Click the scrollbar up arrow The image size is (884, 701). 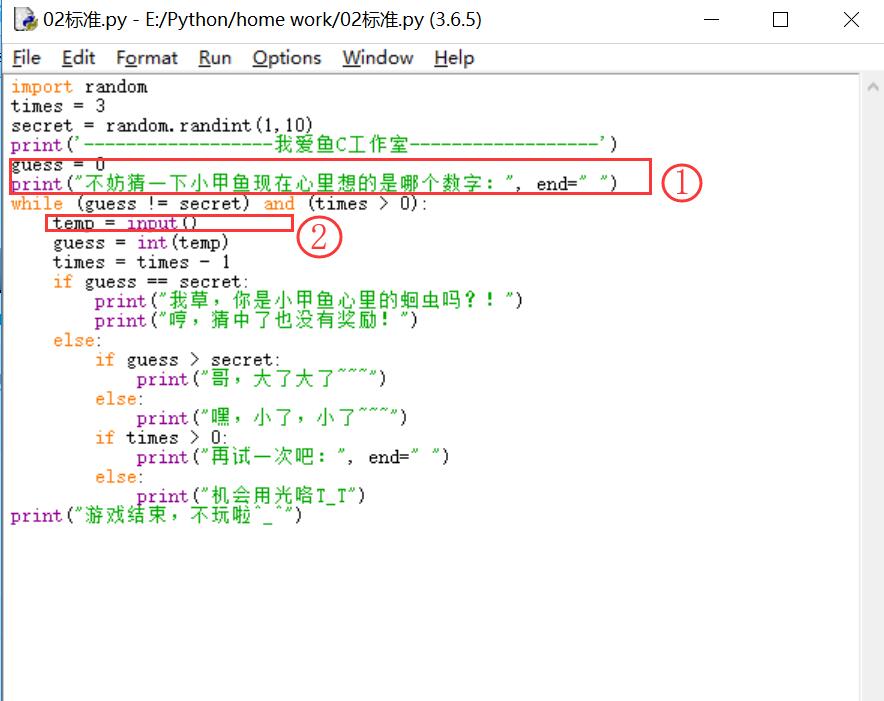point(872,86)
